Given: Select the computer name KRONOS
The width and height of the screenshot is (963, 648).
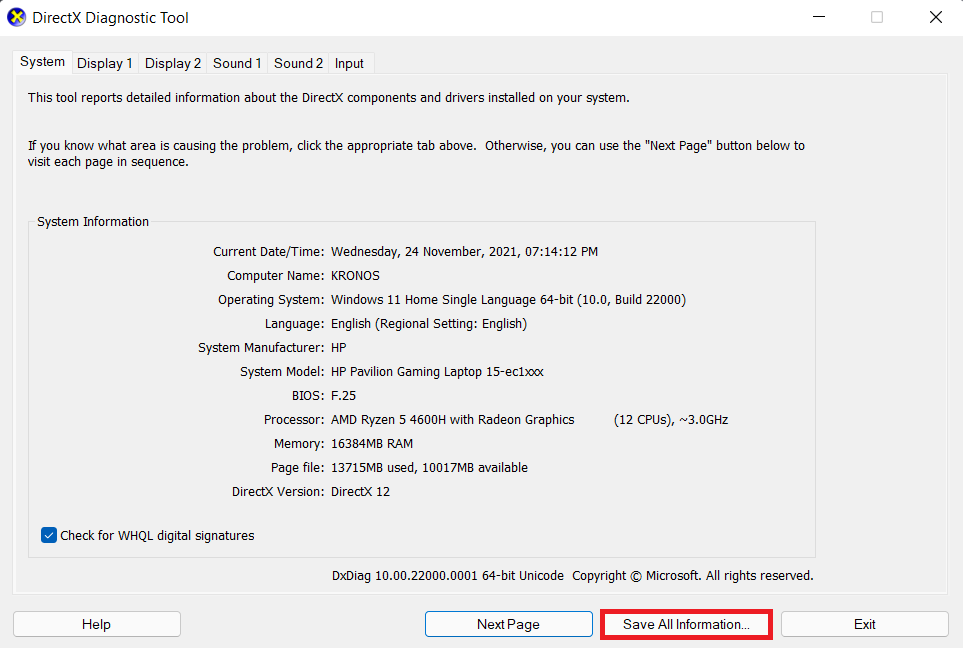Looking at the screenshot, I should 355,276.
